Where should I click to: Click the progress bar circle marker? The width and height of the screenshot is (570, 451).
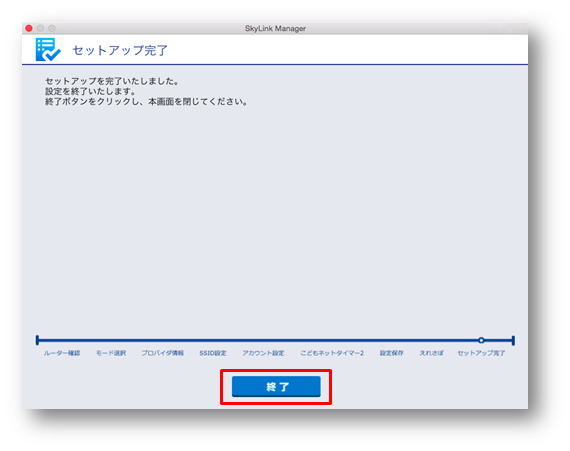(x=481, y=341)
